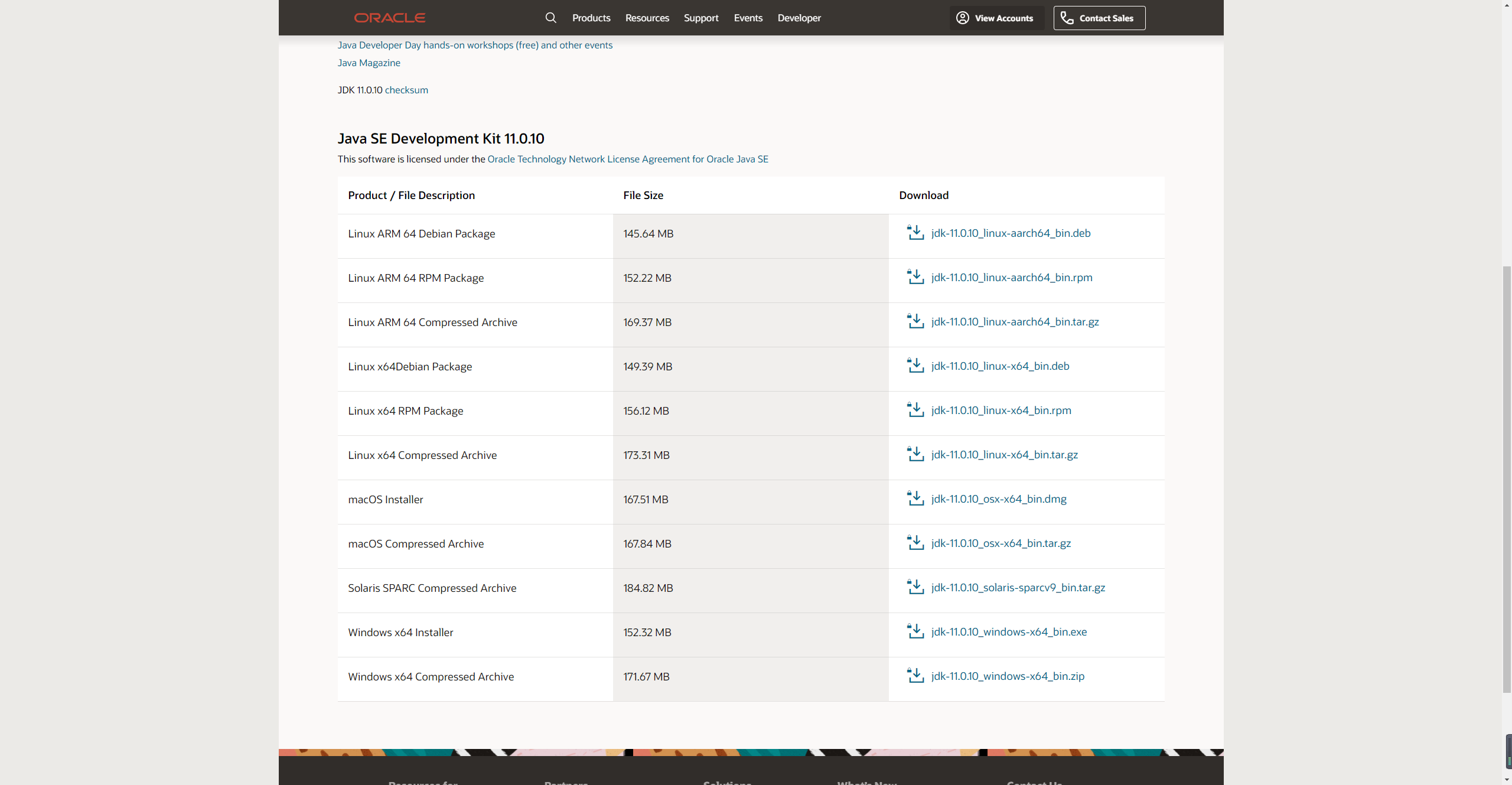Click View Accounts button label
This screenshot has width=1512, height=785.
(x=1004, y=18)
